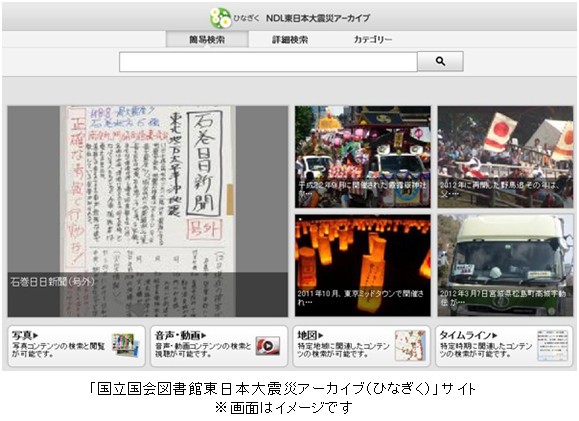Click the タイムライン heading link

click(468, 335)
